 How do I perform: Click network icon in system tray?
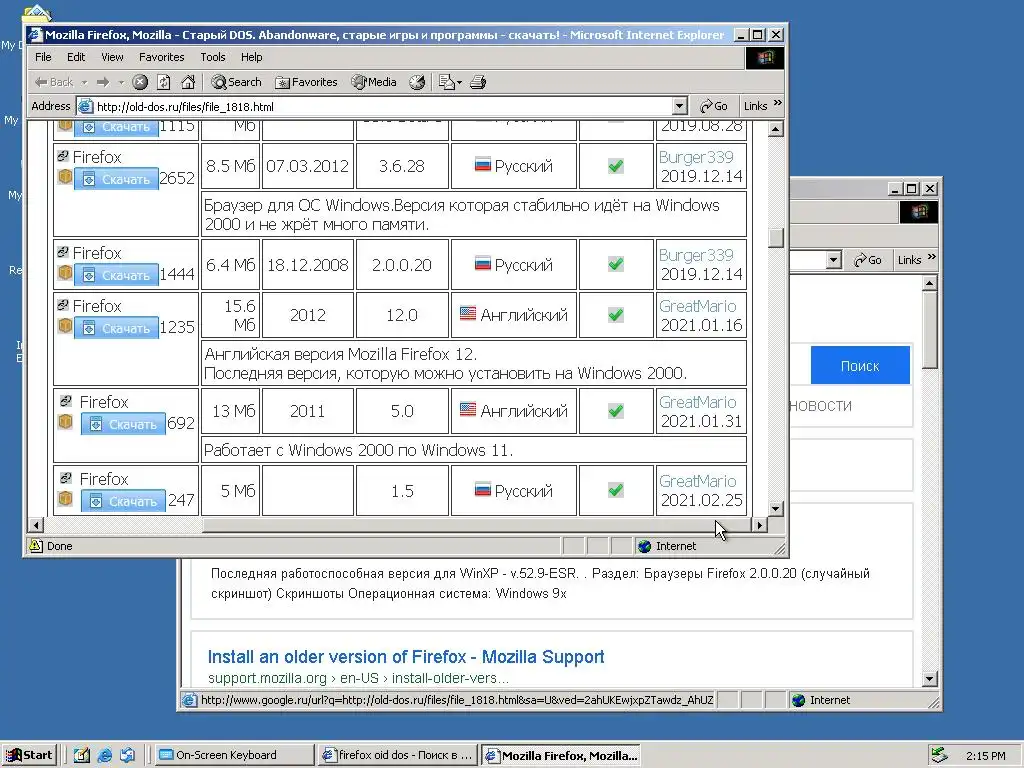pos(939,755)
